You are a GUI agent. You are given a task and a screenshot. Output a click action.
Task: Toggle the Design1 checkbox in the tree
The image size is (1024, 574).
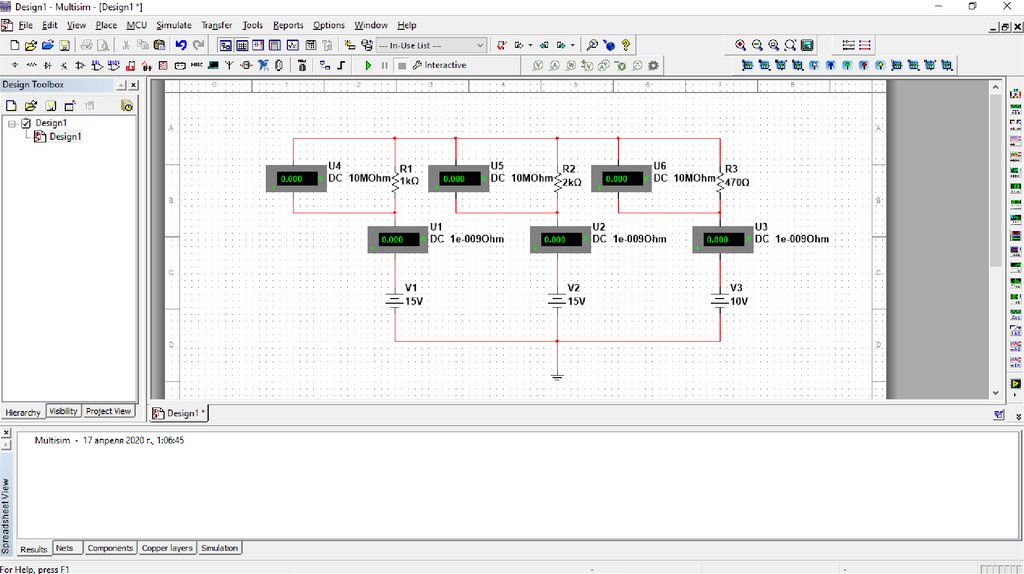click(x=26, y=123)
